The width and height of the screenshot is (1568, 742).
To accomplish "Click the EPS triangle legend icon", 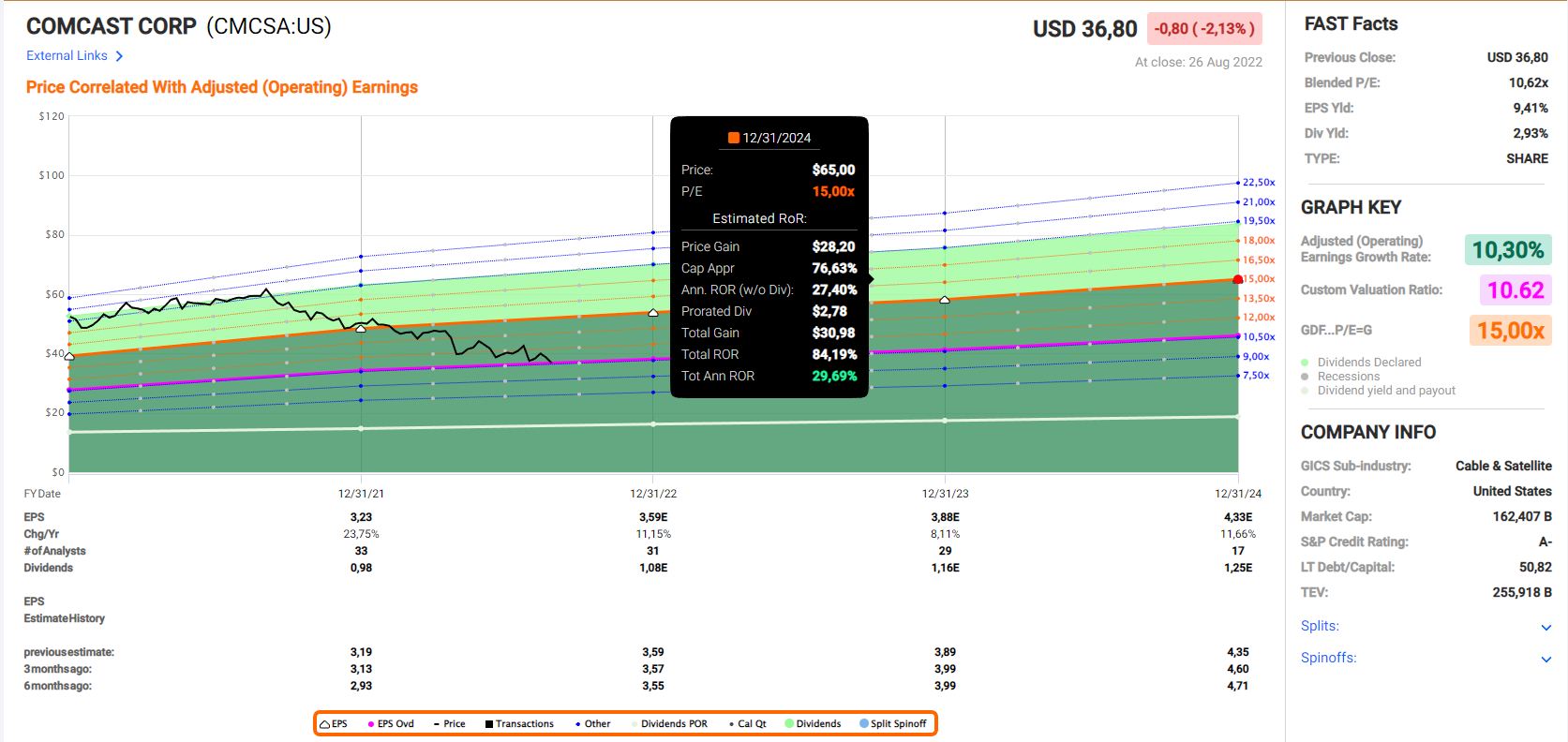I will coord(325,724).
